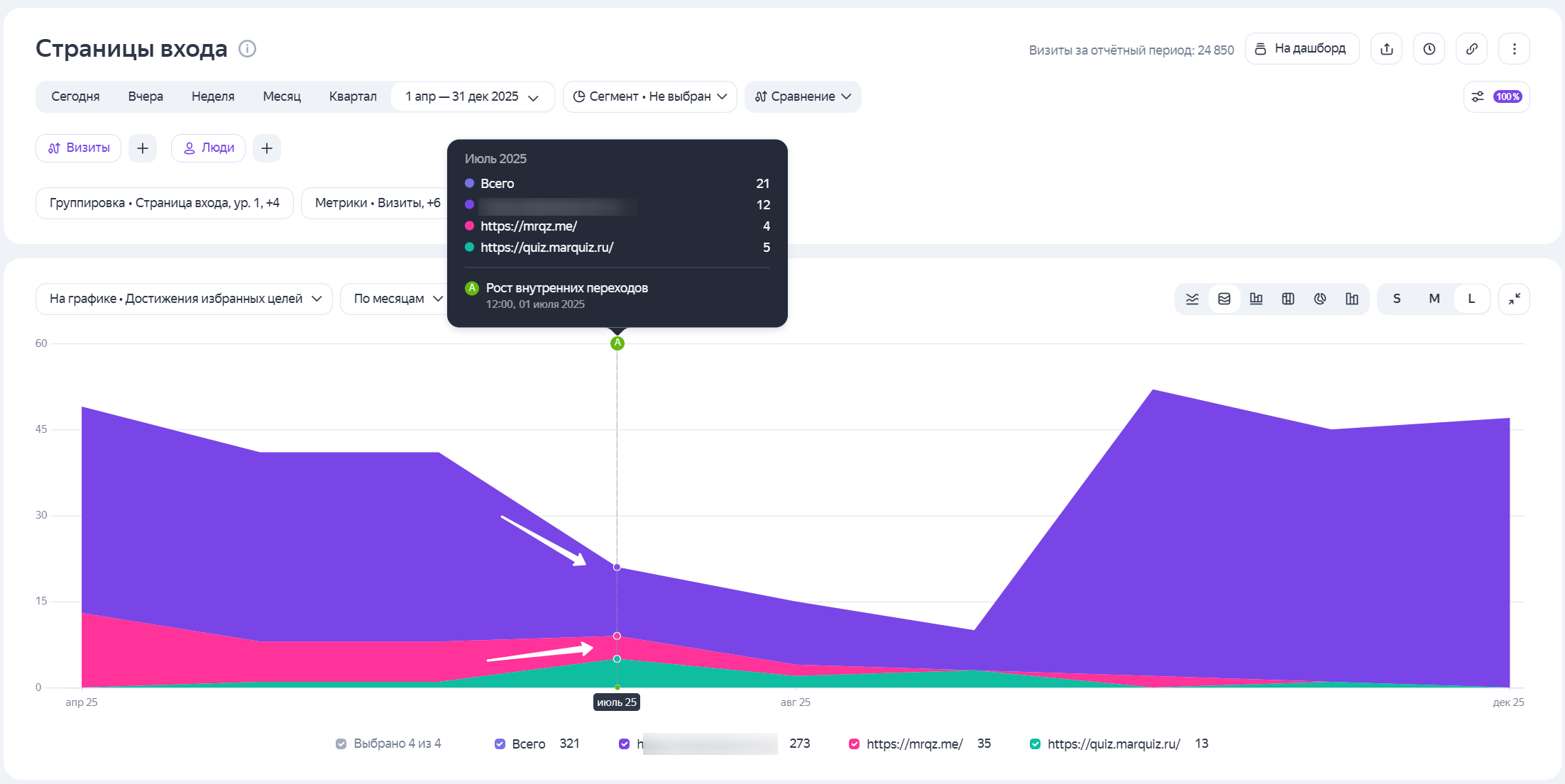Click the green quiz.marquiz.ru data point for July
1565x784 pixels.
[x=617, y=659]
